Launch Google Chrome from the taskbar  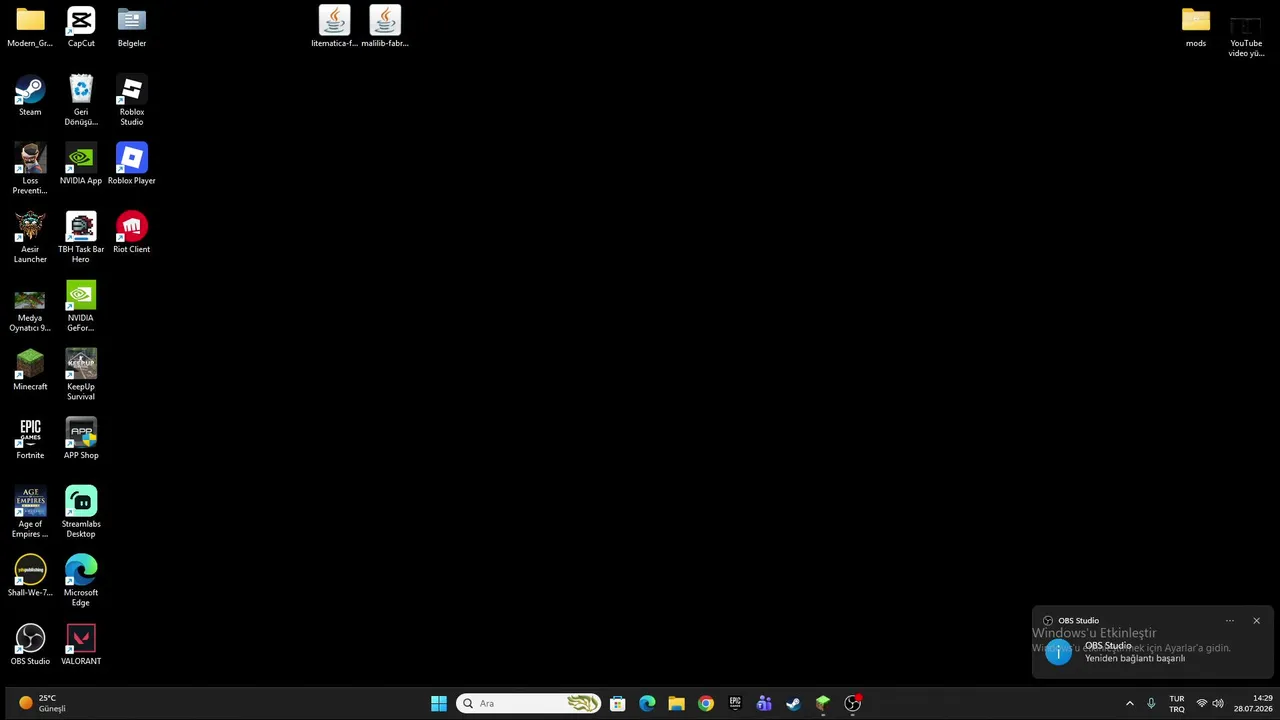pos(706,703)
